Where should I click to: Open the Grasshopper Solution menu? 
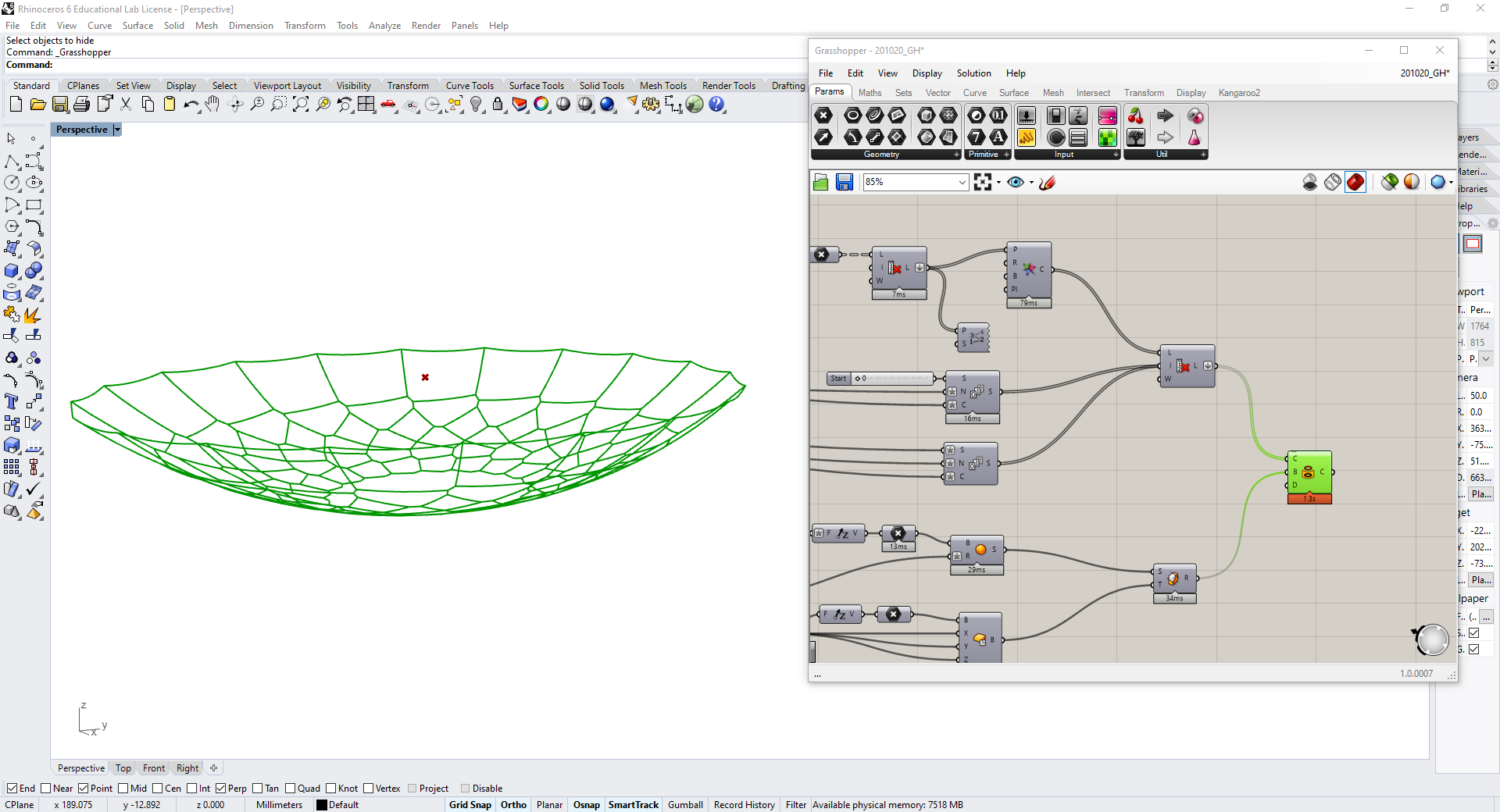pos(973,73)
